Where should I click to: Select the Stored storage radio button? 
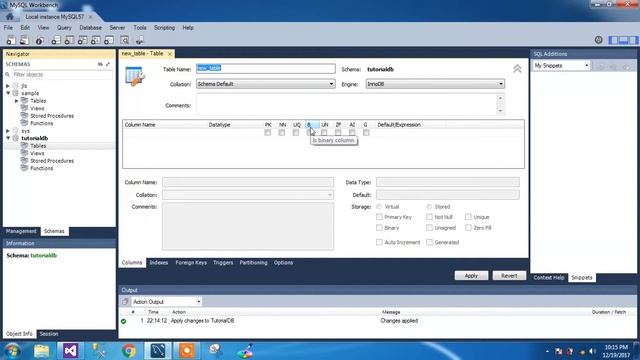(429, 207)
